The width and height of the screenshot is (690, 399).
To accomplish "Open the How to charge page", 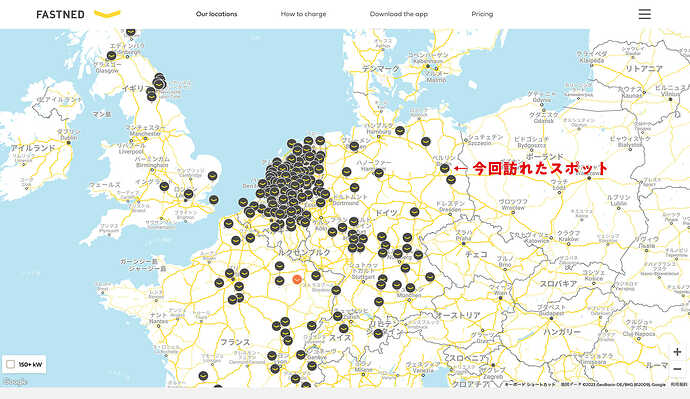I will tap(303, 14).
